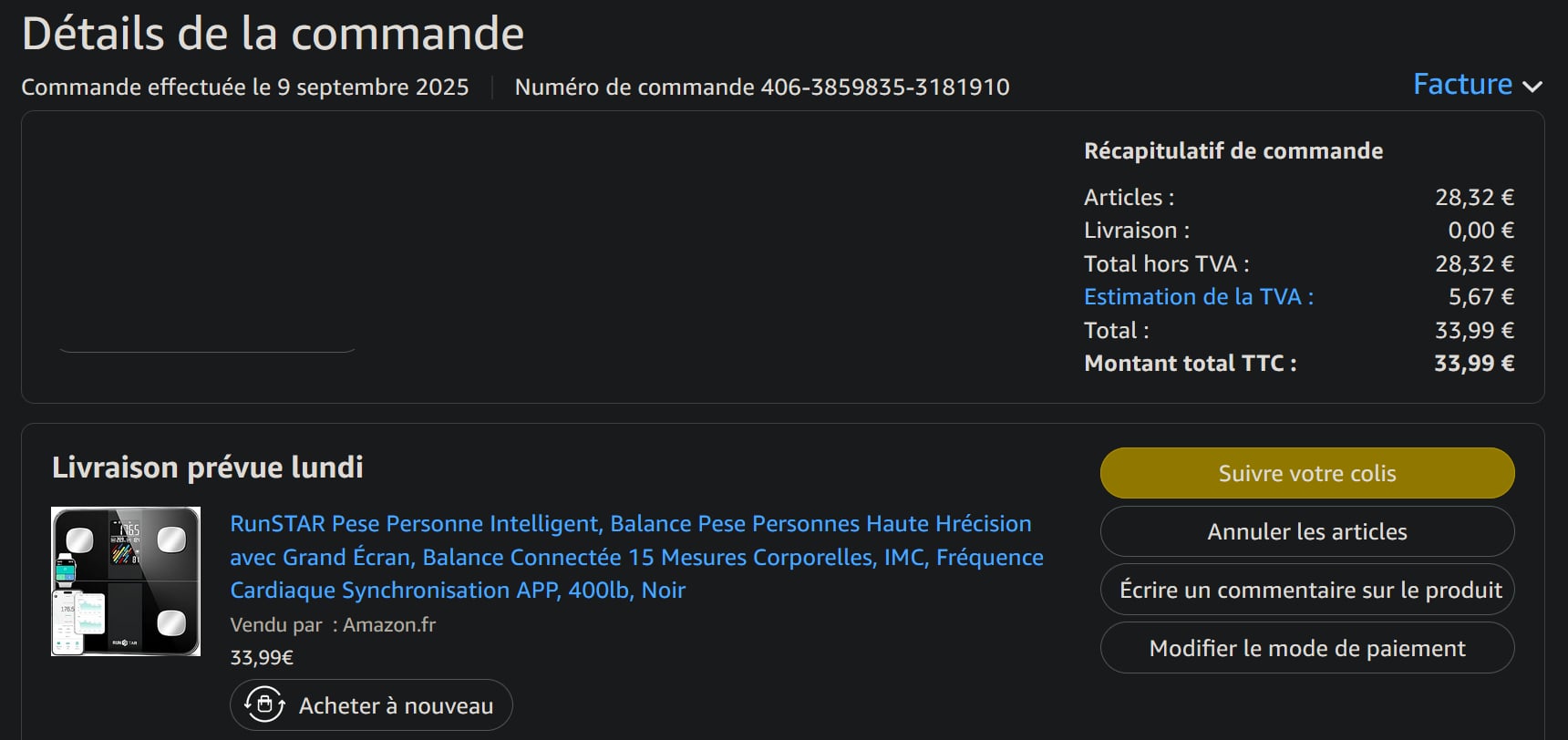Click the order date 9 septembre 2025
Image resolution: width=1568 pixels, height=740 pixels.
[372, 87]
